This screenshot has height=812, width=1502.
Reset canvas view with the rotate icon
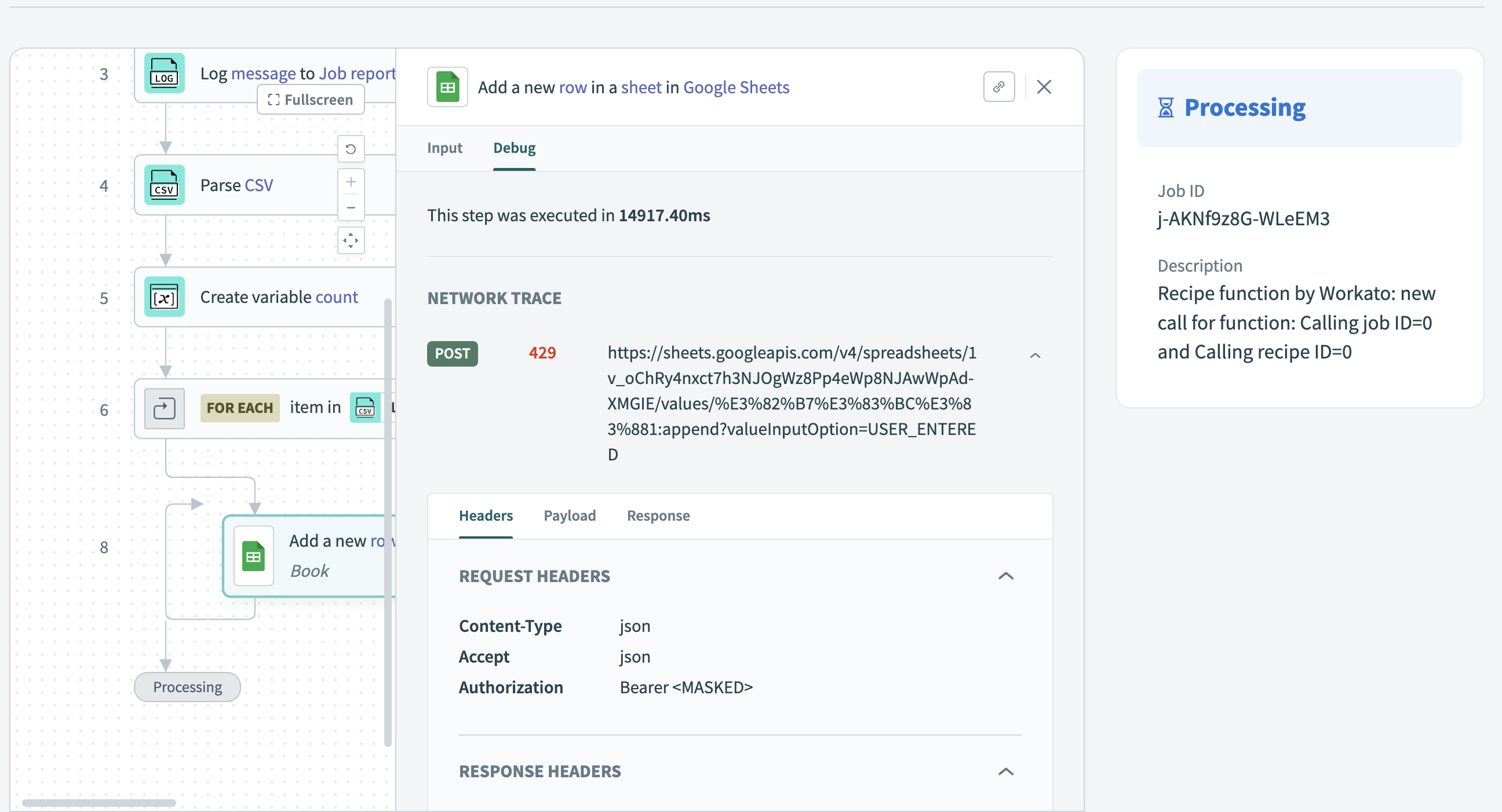pyautogui.click(x=351, y=149)
